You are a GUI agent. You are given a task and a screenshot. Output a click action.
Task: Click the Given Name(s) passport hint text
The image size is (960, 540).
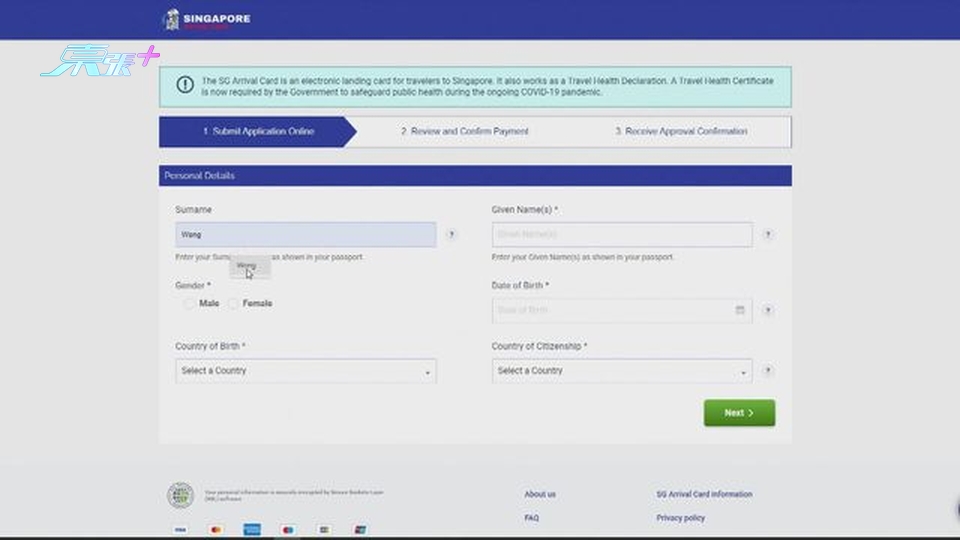582,257
